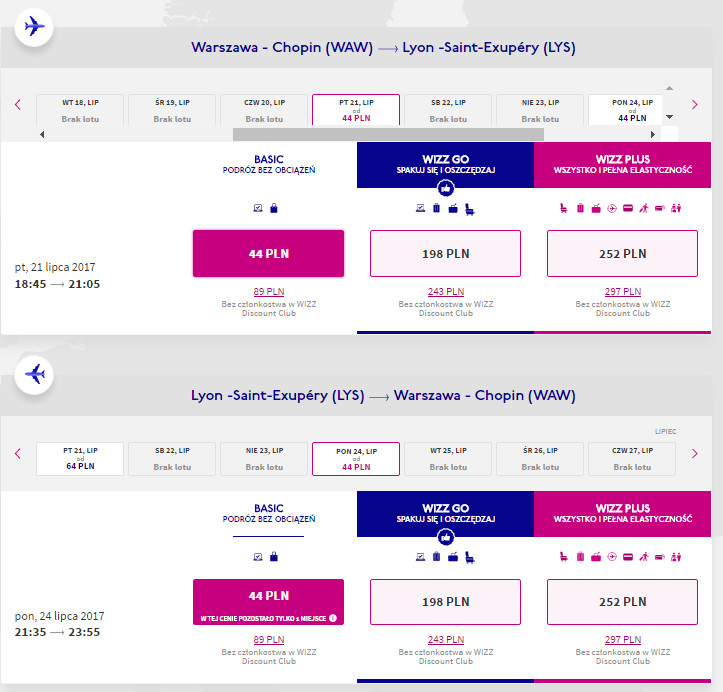Click outbound time 18:45 → 21:05
Image resolution: width=723 pixels, height=692 pixels.
[x=57, y=284]
